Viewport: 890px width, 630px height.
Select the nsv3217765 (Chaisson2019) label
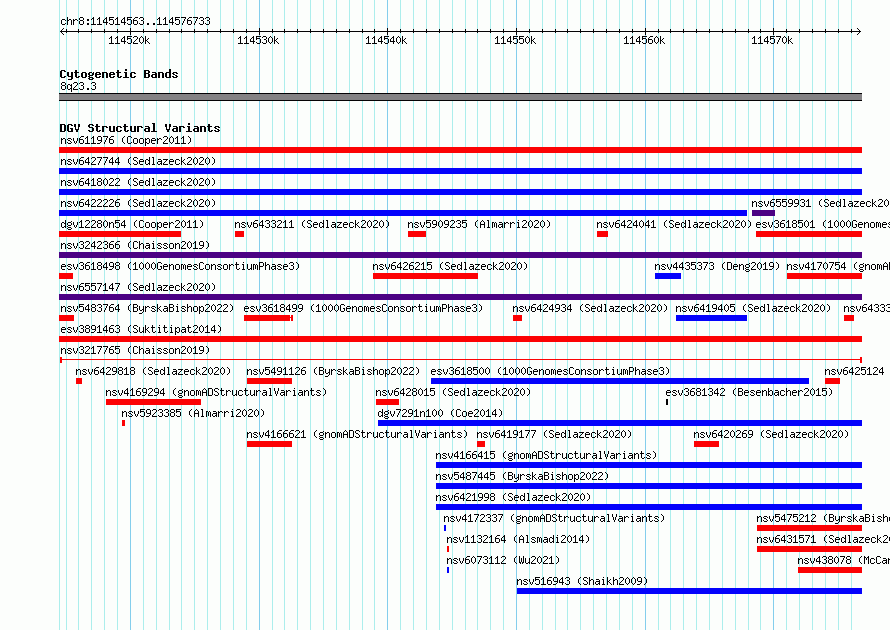[x=135, y=350]
